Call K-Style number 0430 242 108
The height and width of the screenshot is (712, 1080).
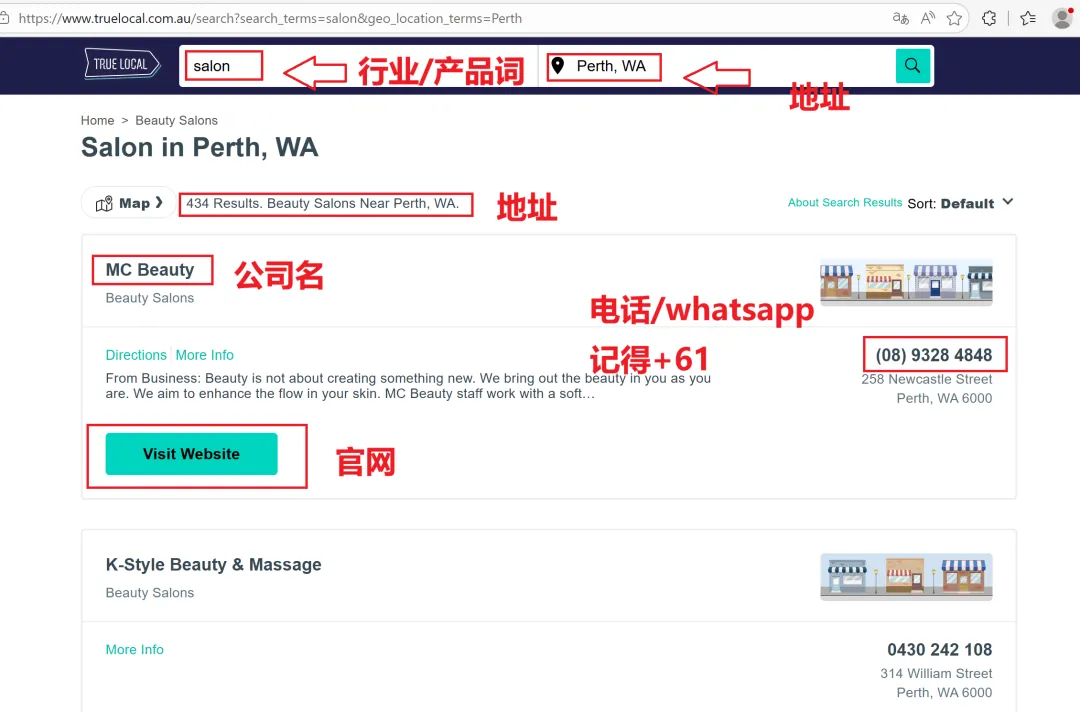click(939, 650)
